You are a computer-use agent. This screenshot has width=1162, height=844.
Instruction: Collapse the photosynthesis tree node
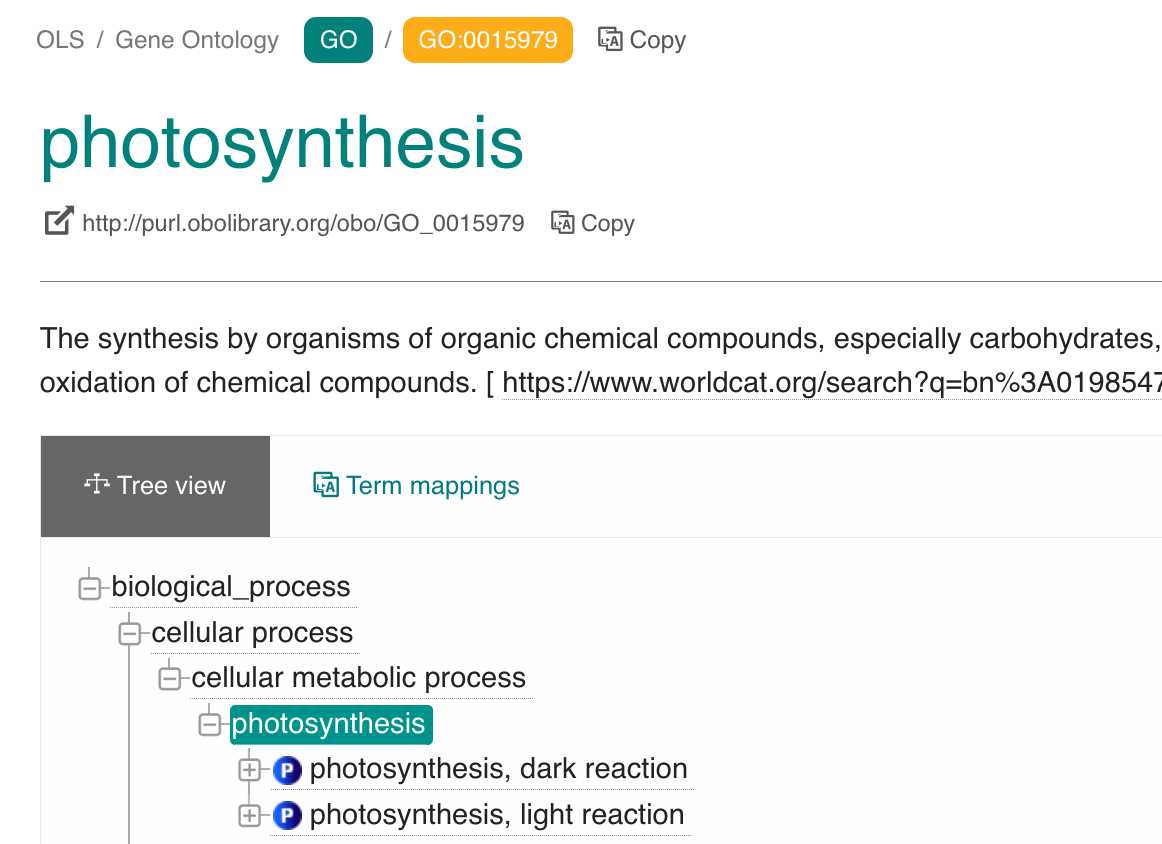click(210, 724)
